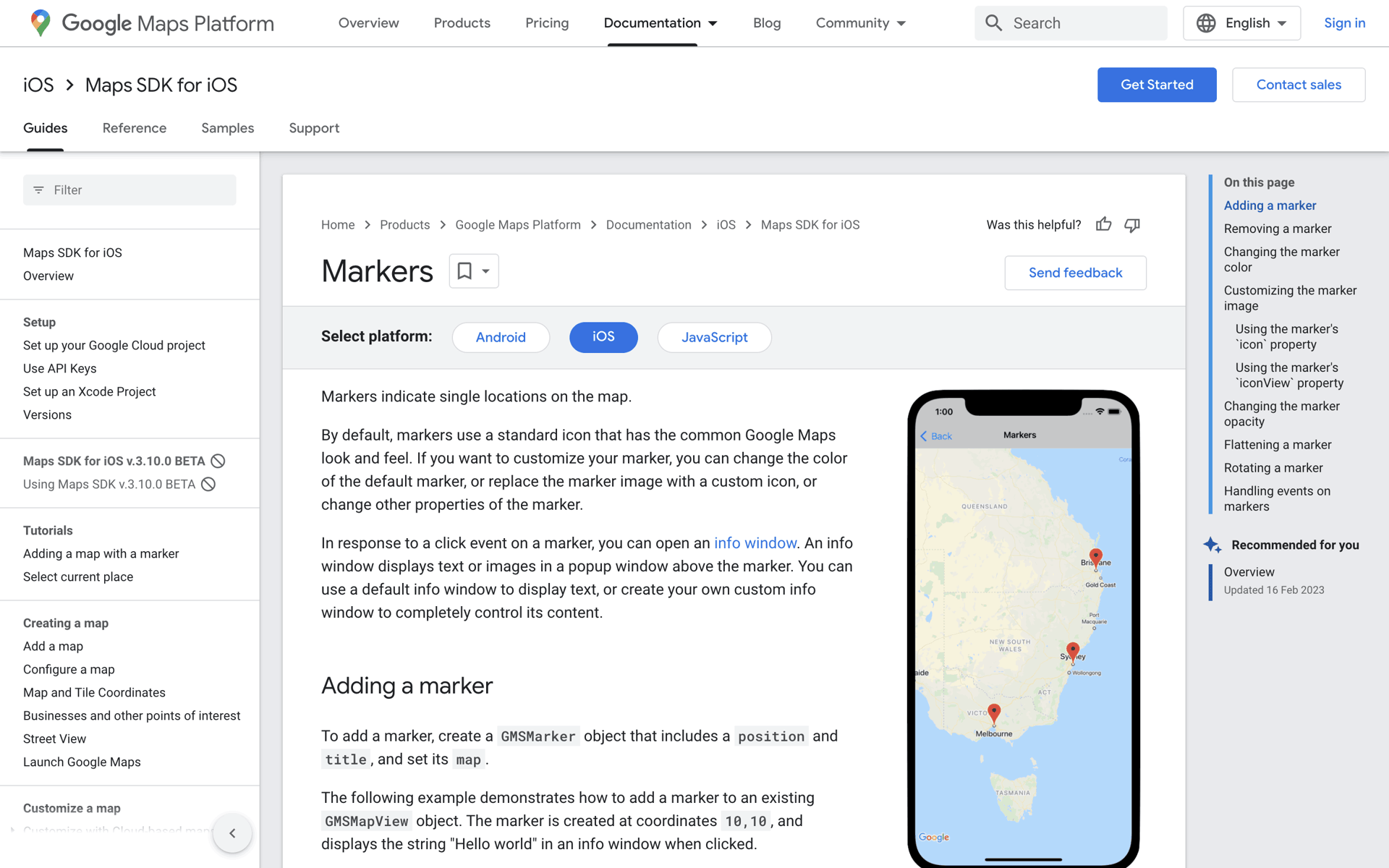Click the Brisbane marker on the map
Viewport: 1389px width, 868px height.
click(1096, 558)
